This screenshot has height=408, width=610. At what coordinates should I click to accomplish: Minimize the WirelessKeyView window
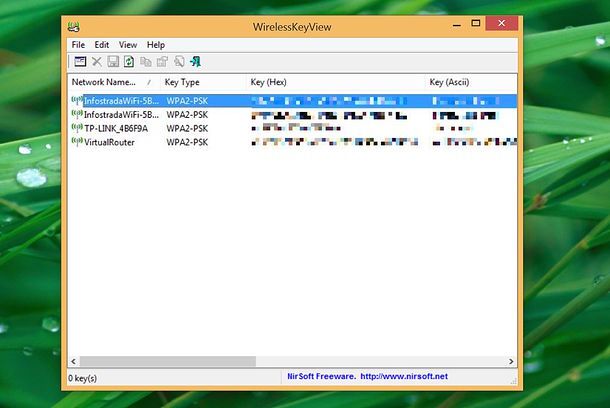click(x=457, y=25)
